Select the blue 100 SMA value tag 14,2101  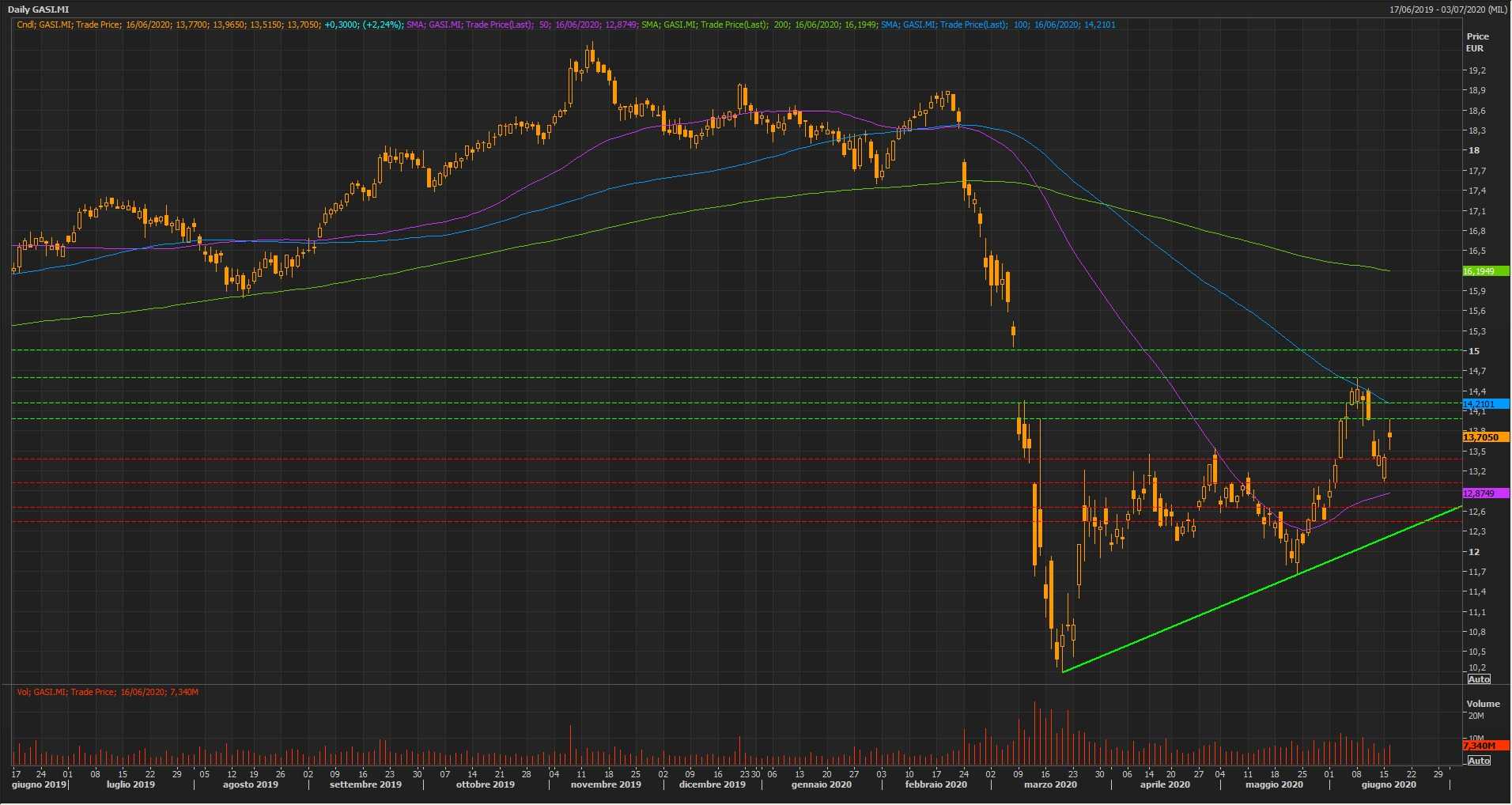(x=1484, y=404)
